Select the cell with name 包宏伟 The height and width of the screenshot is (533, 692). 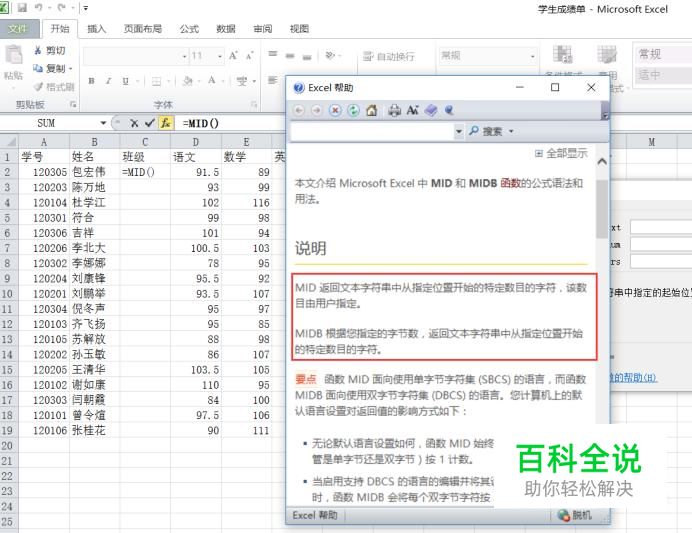pyautogui.click(x=94, y=172)
